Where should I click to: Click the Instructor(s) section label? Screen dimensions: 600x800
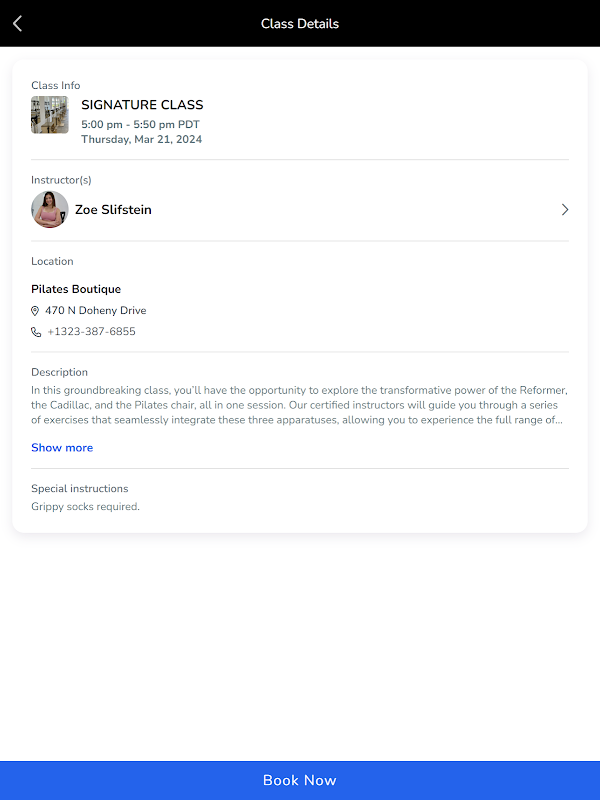61,180
